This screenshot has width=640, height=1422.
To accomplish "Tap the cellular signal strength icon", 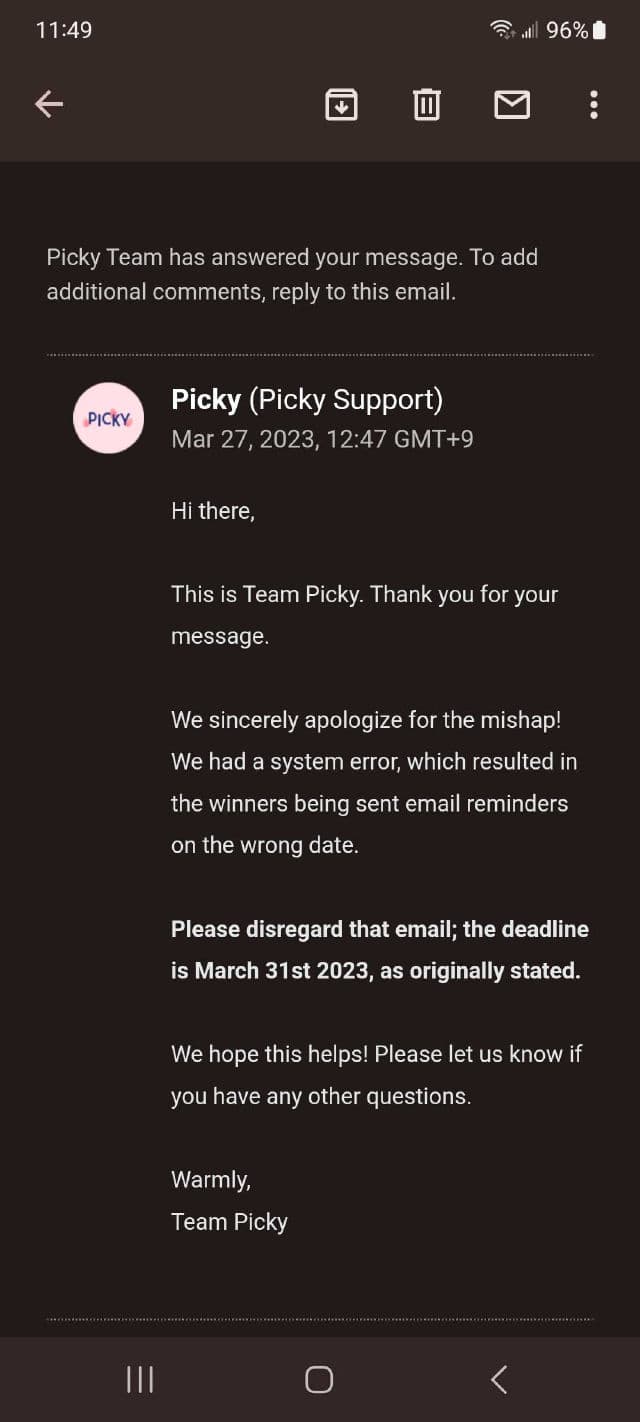I will click(529, 31).
